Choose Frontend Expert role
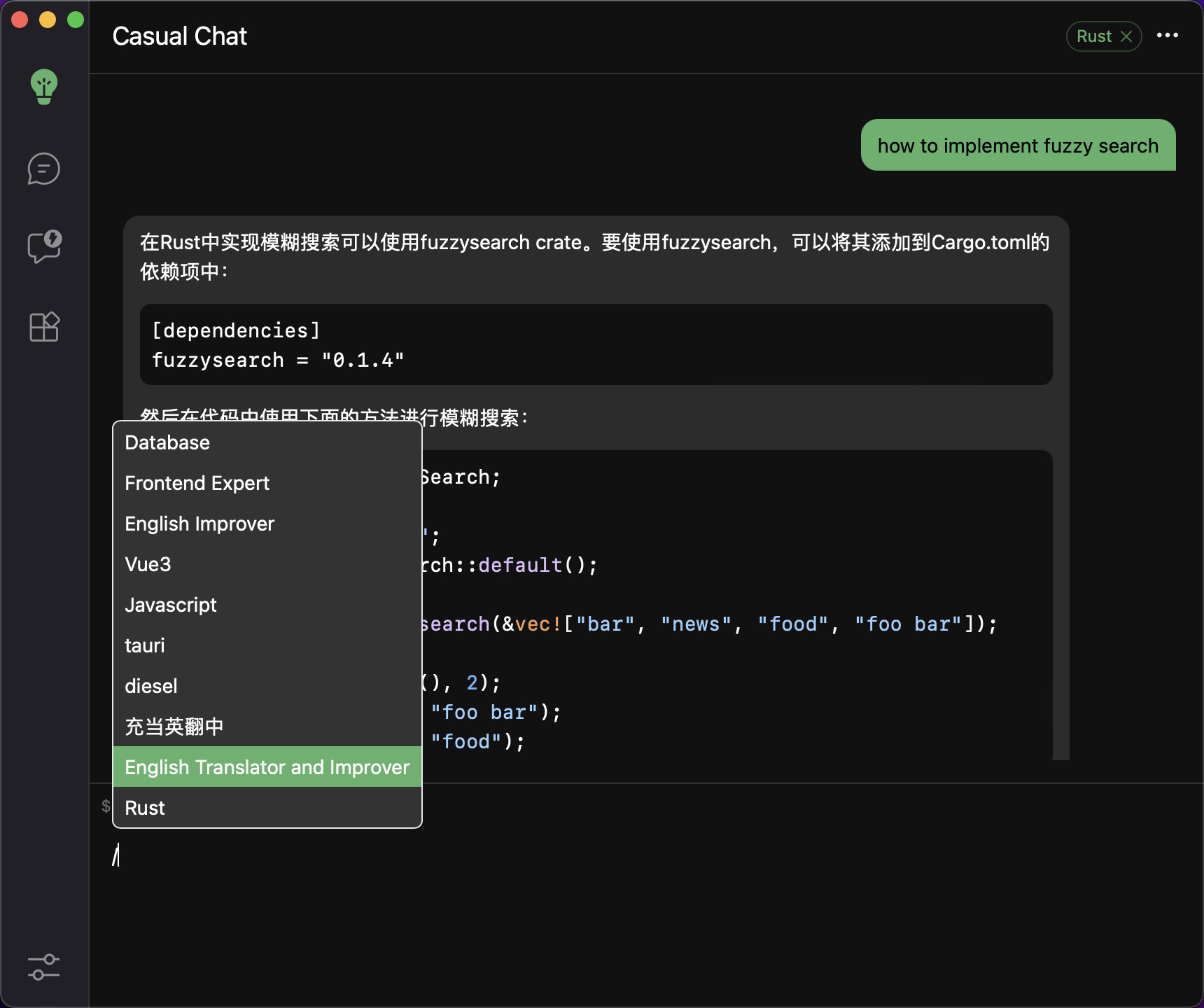Viewport: 1204px width, 1008px height. click(x=267, y=483)
